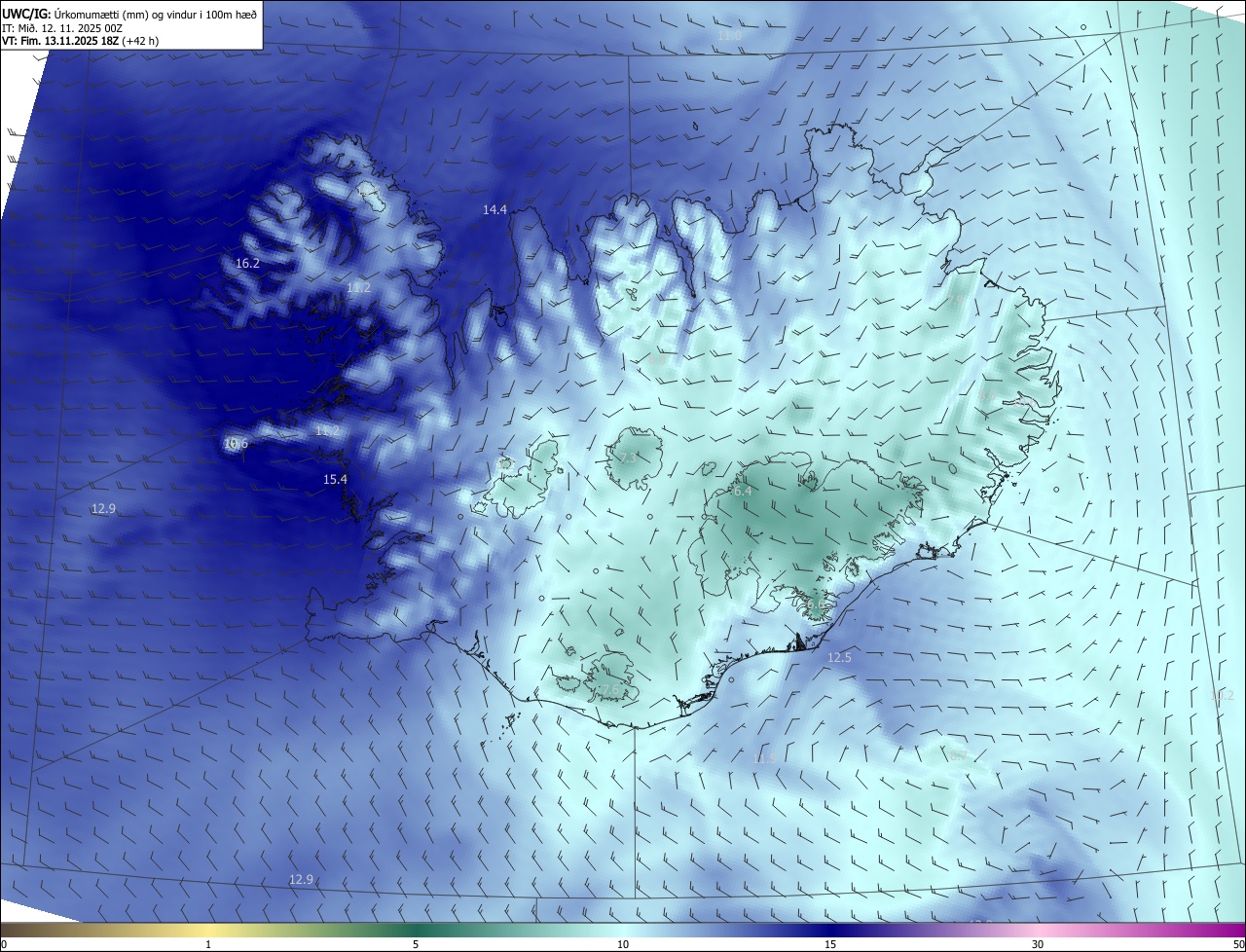
Task: Click the 11.5 value label south of Iceland
Action: click(765, 758)
